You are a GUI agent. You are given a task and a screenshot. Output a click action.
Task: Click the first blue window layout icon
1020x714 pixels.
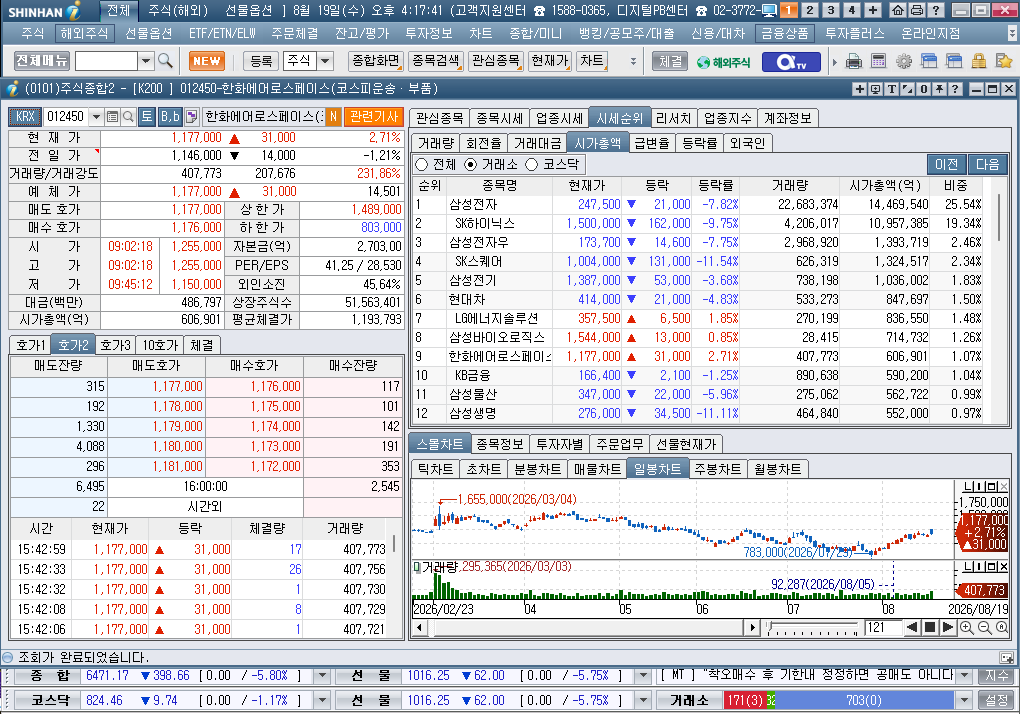pos(929,62)
